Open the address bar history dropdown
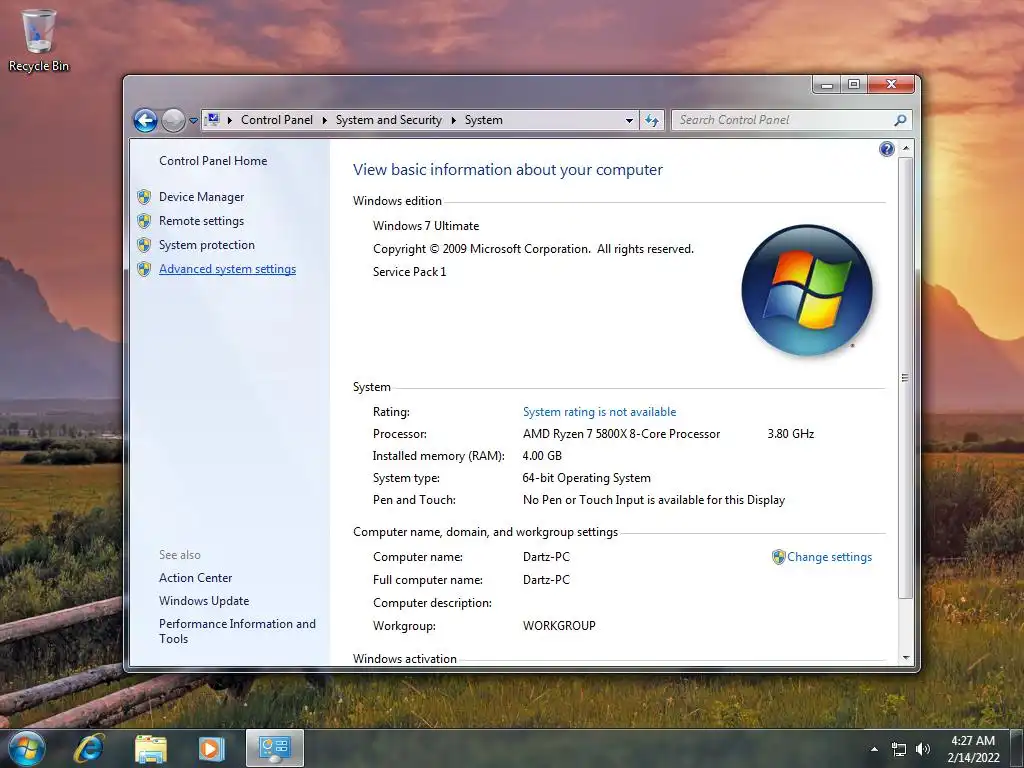 click(x=629, y=120)
